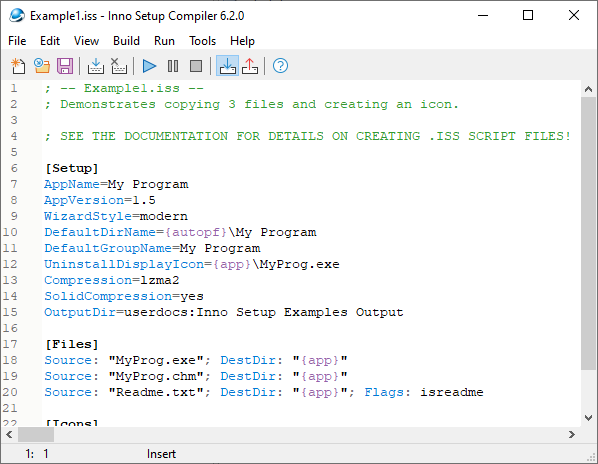Close the Inno Setup Compiler window
The width and height of the screenshot is (598, 464).
tap(574, 15)
